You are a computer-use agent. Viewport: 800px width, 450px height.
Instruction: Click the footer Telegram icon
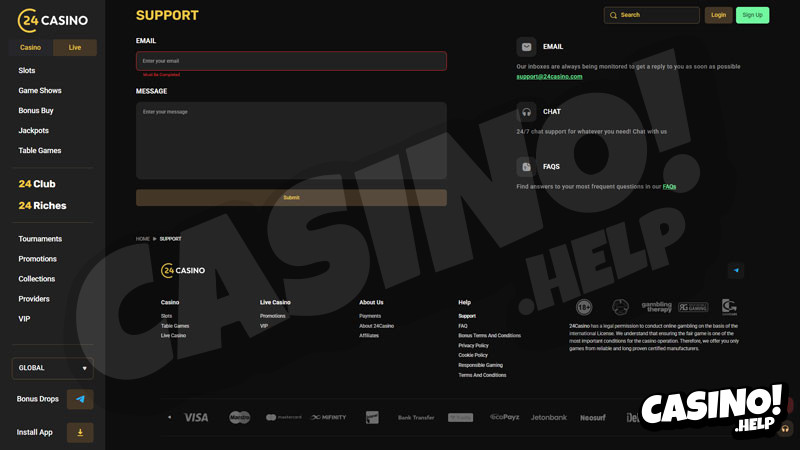(736, 270)
